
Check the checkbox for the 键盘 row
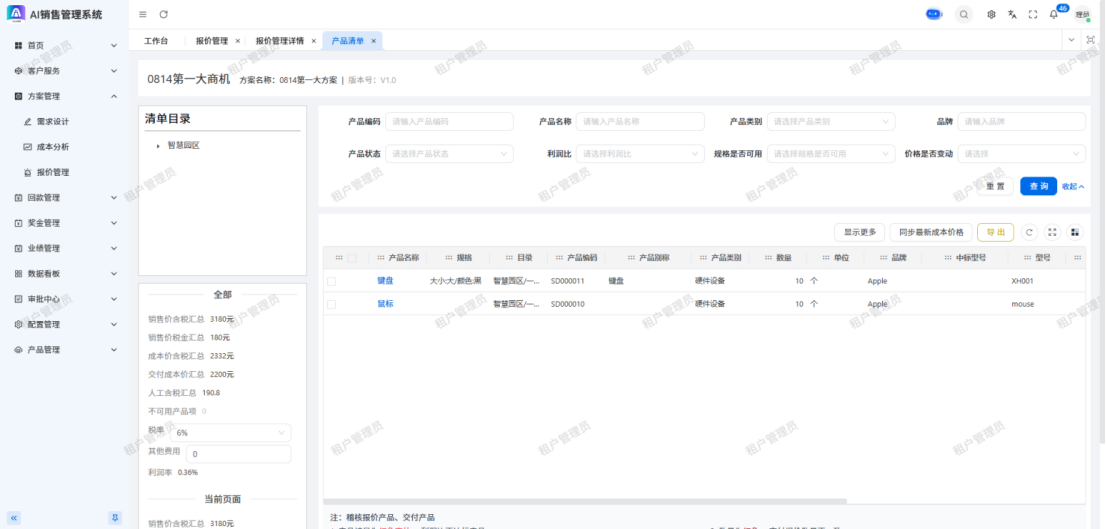(x=331, y=281)
